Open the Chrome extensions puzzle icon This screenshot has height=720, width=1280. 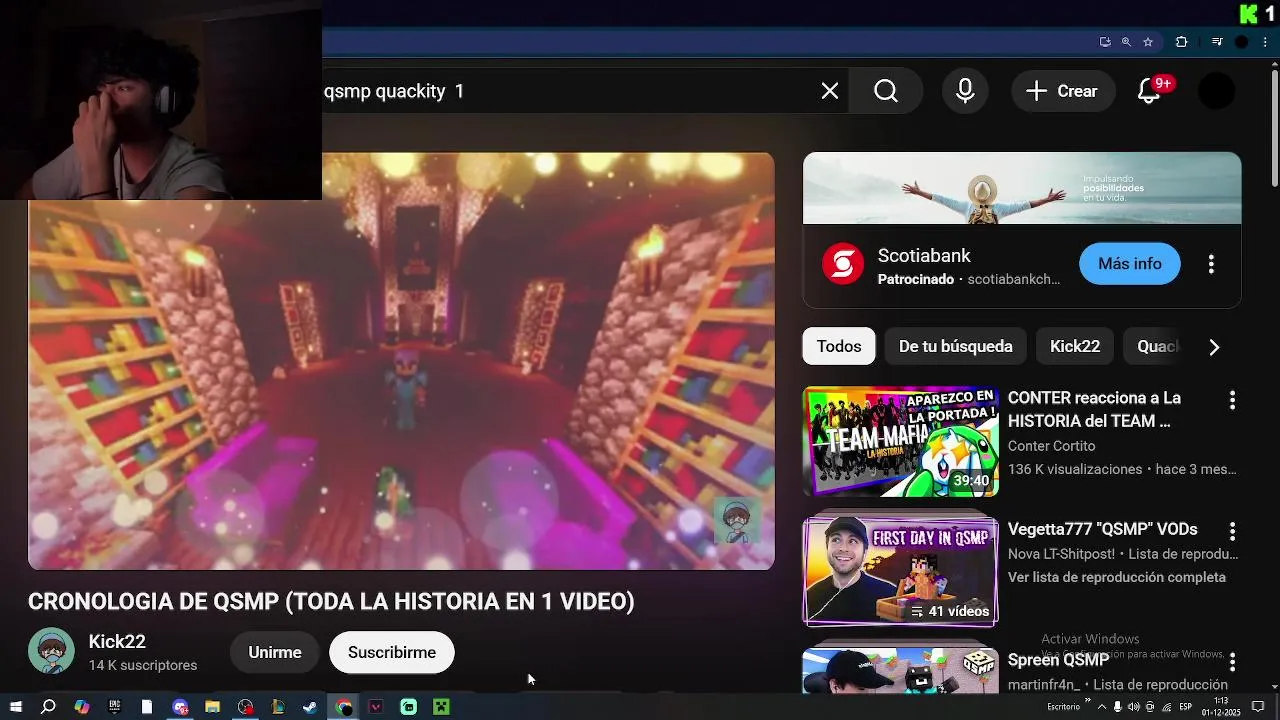(1181, 42)
